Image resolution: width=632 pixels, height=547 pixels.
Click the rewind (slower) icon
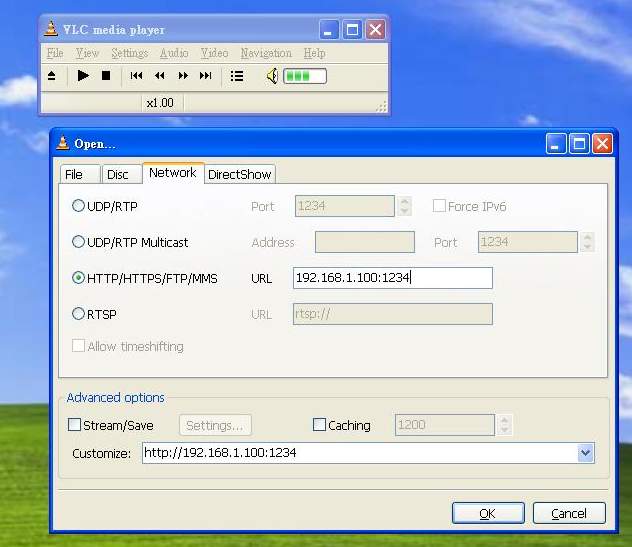pyautogui.click(x=159, y=76)
